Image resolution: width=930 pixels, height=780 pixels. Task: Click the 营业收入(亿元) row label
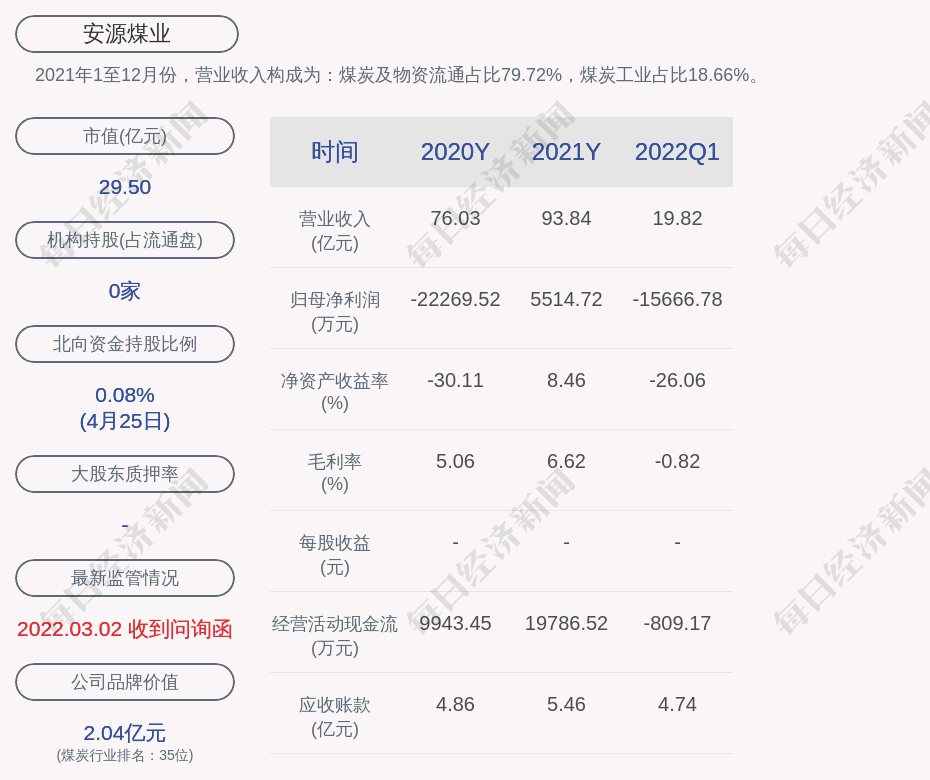335,231
